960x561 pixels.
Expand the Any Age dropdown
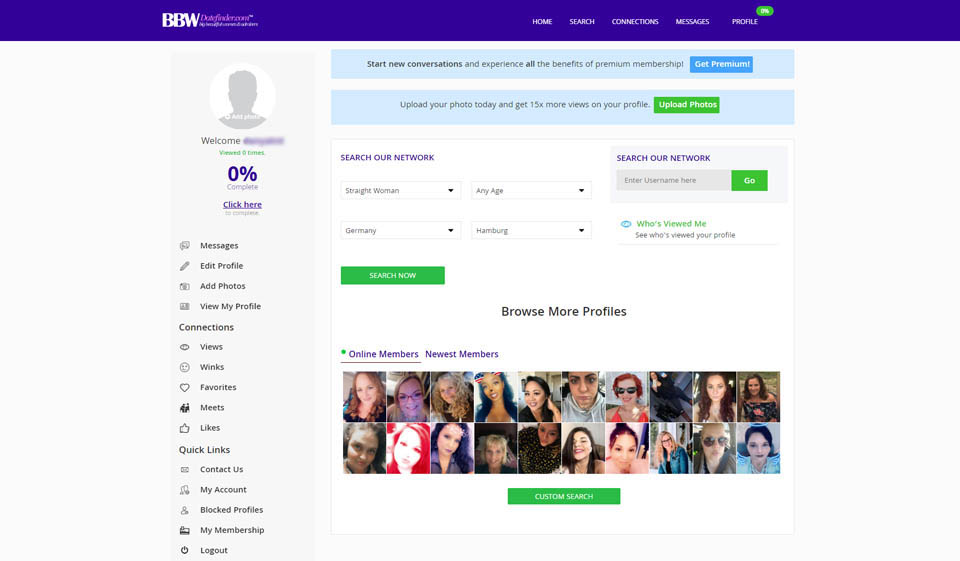[531, 190]
